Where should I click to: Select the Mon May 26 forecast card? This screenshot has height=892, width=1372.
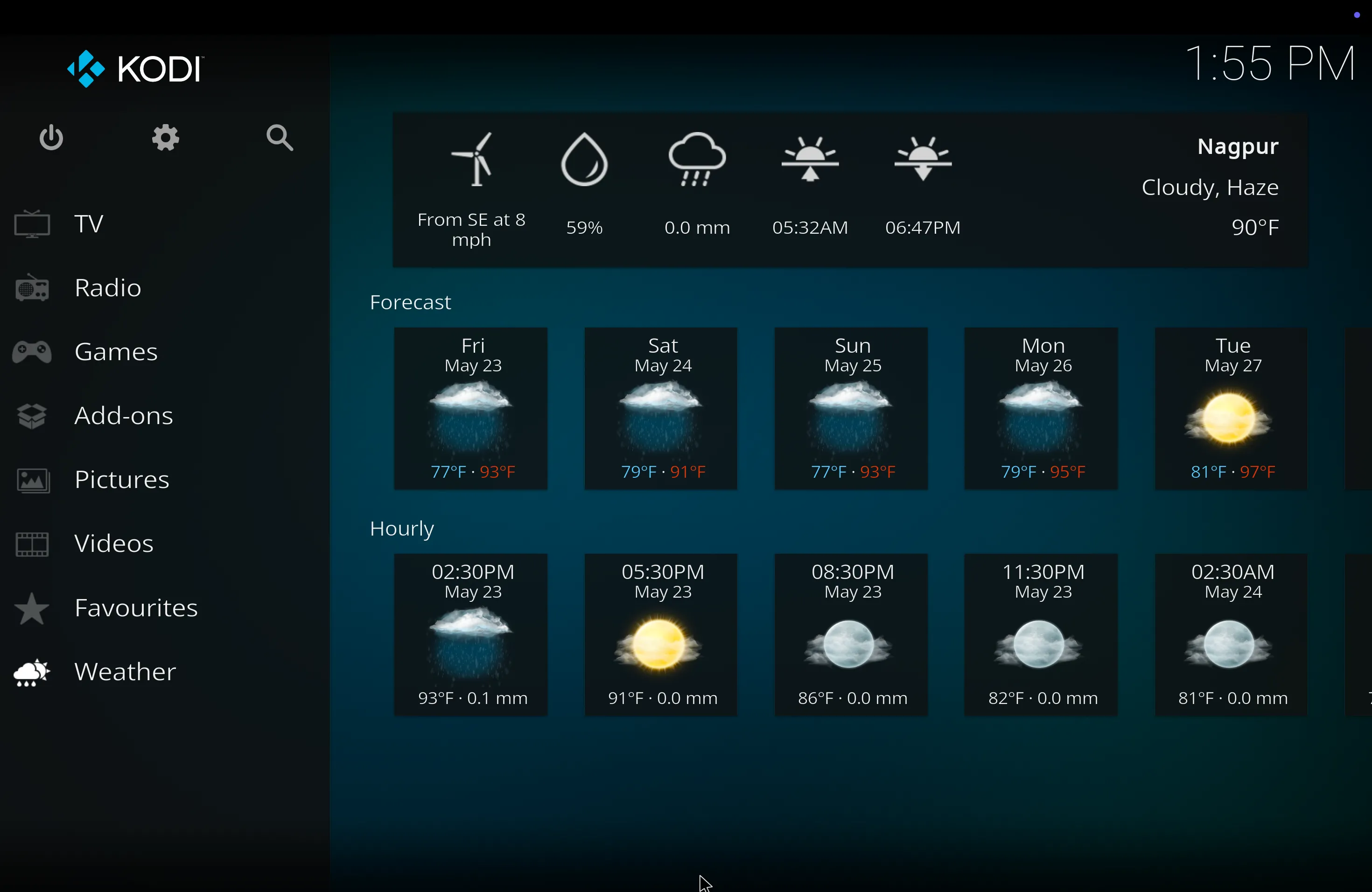pyautogui.click(x=1041, y=409)
